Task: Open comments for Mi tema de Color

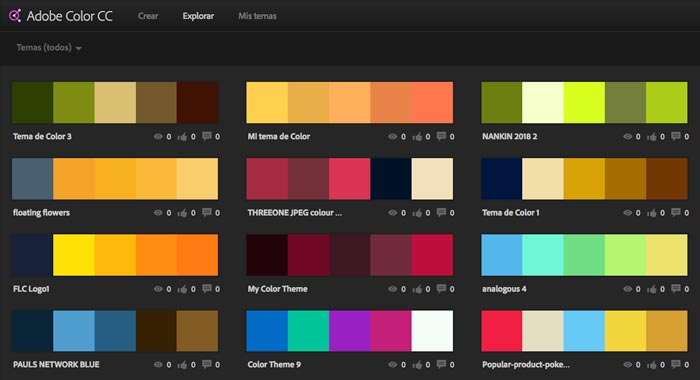Action: (441, 136)
